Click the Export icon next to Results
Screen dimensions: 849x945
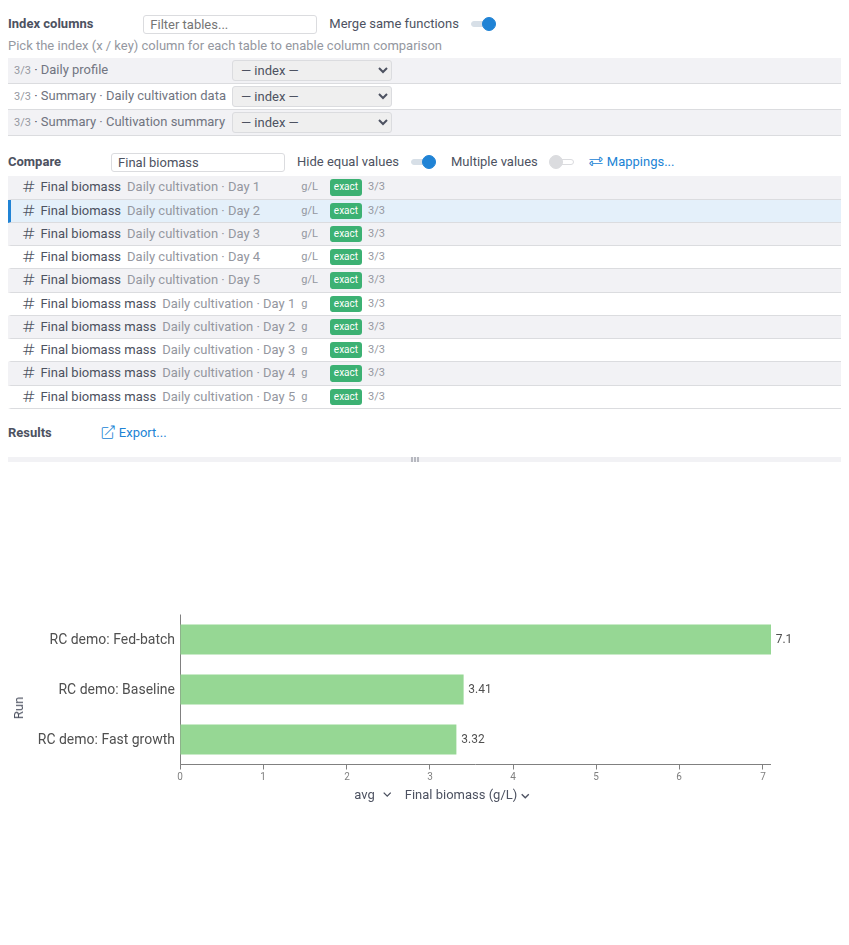(x=107, y=433)
